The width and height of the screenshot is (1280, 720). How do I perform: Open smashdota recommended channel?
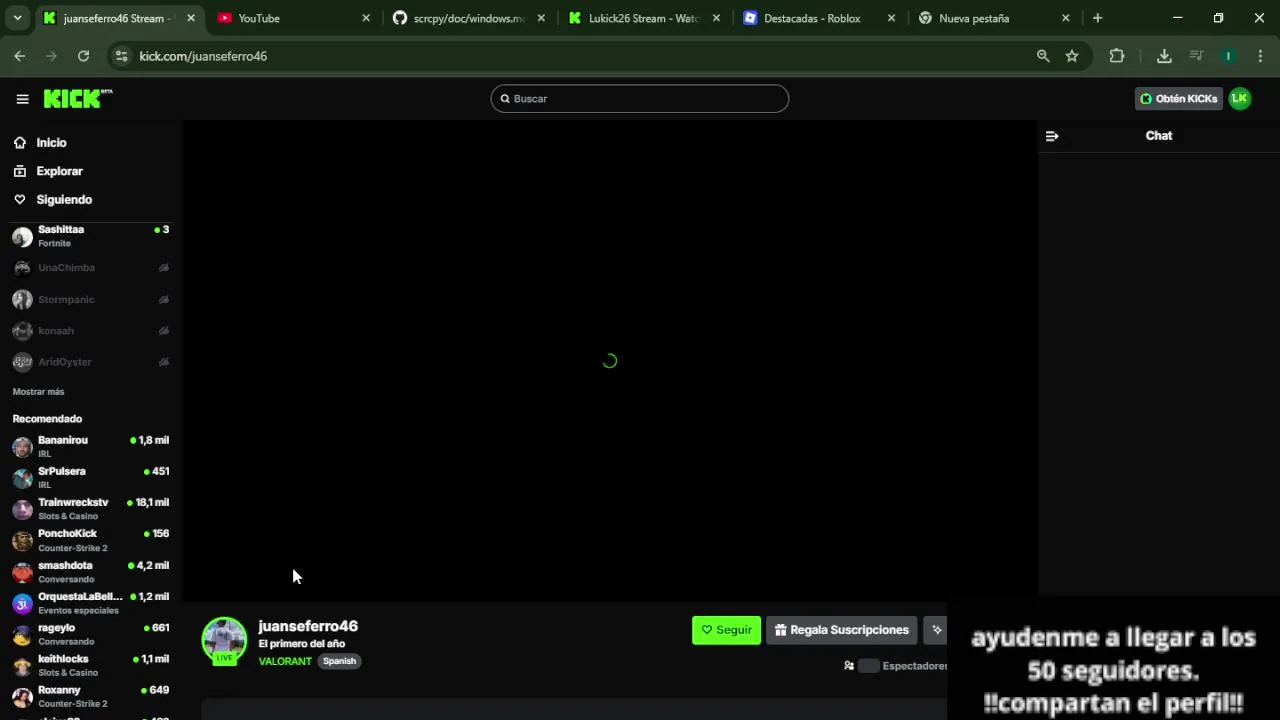[90, 571]
